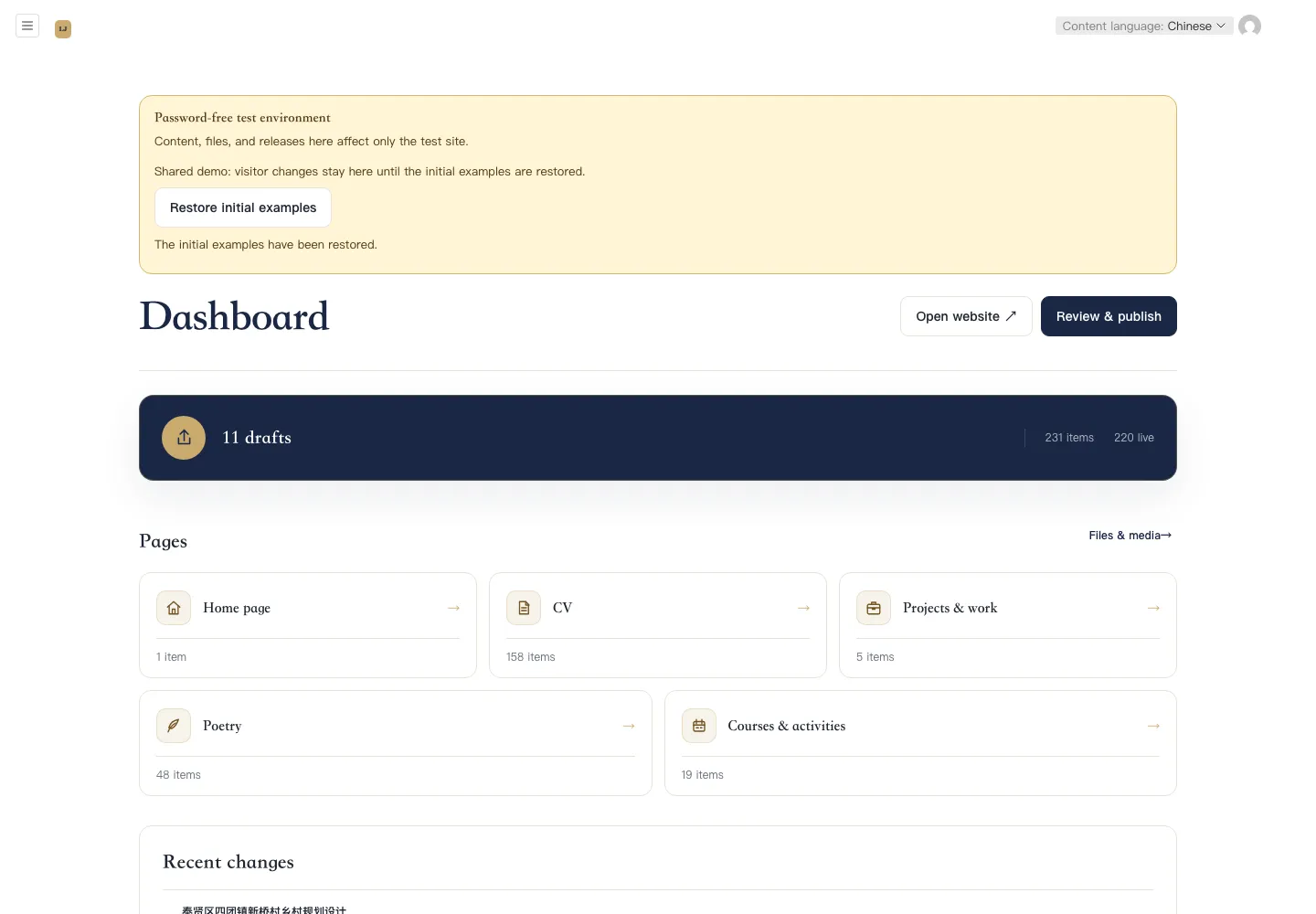
Task: Click the Recent changes heading
Action: coord(228,862)
